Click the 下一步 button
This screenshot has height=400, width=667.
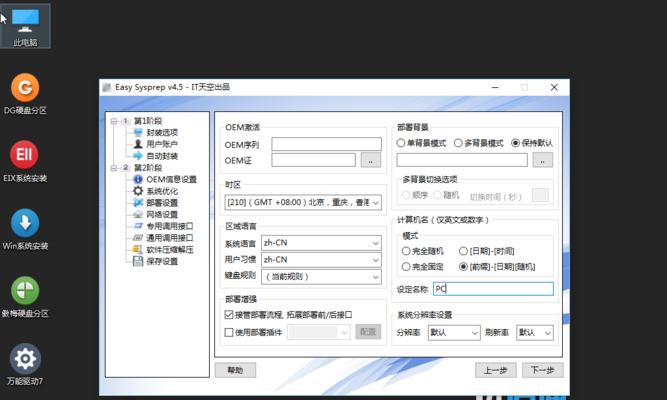coord(542,370)
